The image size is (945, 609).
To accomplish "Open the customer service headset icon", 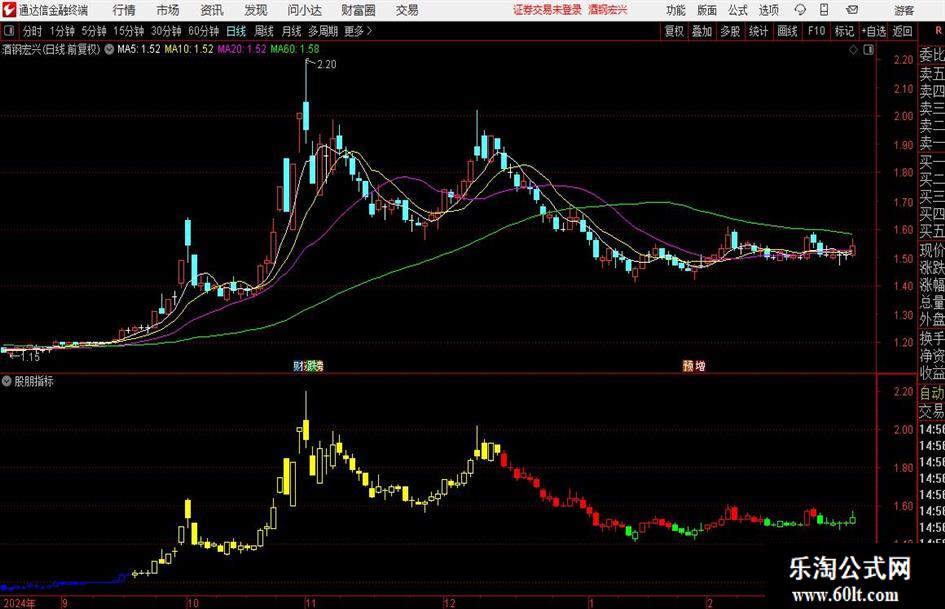I will [800, 10].
